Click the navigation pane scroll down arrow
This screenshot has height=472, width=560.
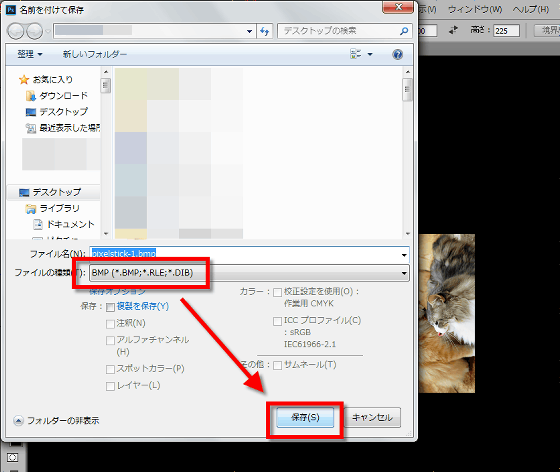tap(106, 234)
